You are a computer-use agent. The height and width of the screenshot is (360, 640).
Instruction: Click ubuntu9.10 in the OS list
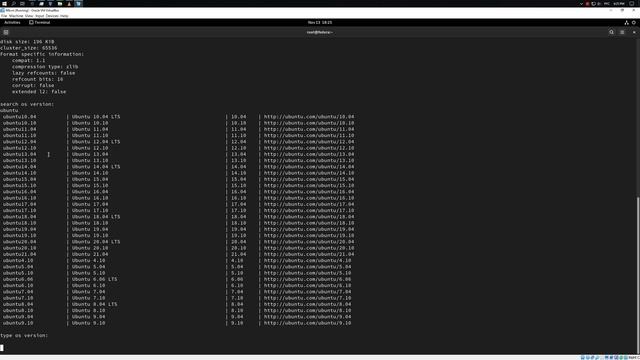pos(18,323)
